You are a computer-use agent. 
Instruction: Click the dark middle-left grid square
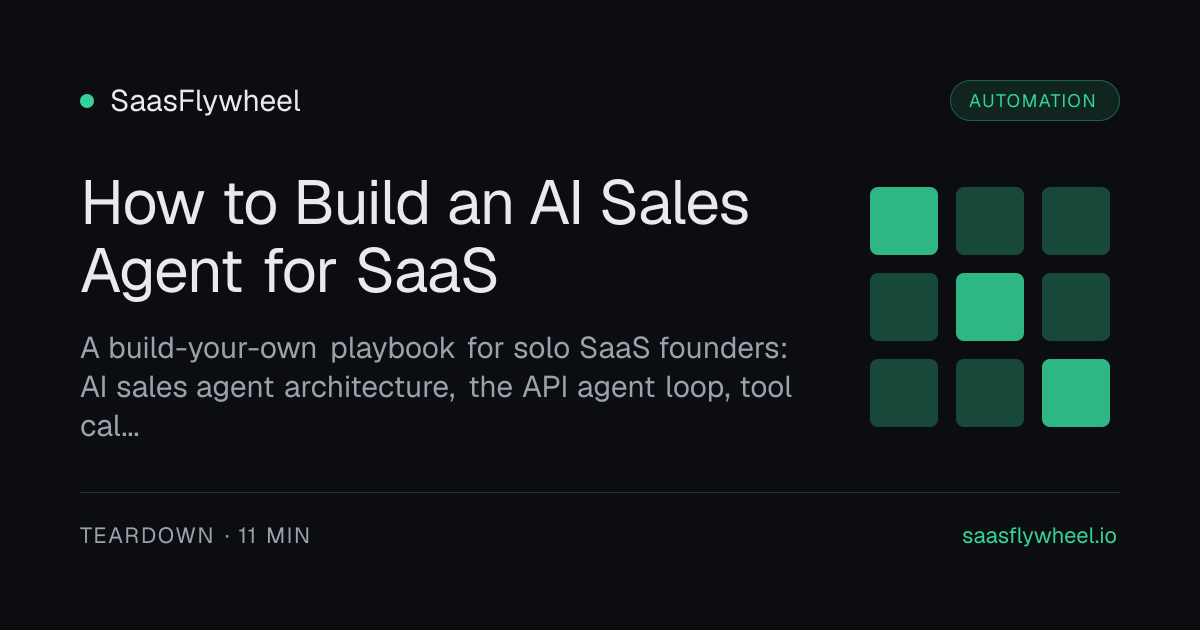(x=904, y=307)
